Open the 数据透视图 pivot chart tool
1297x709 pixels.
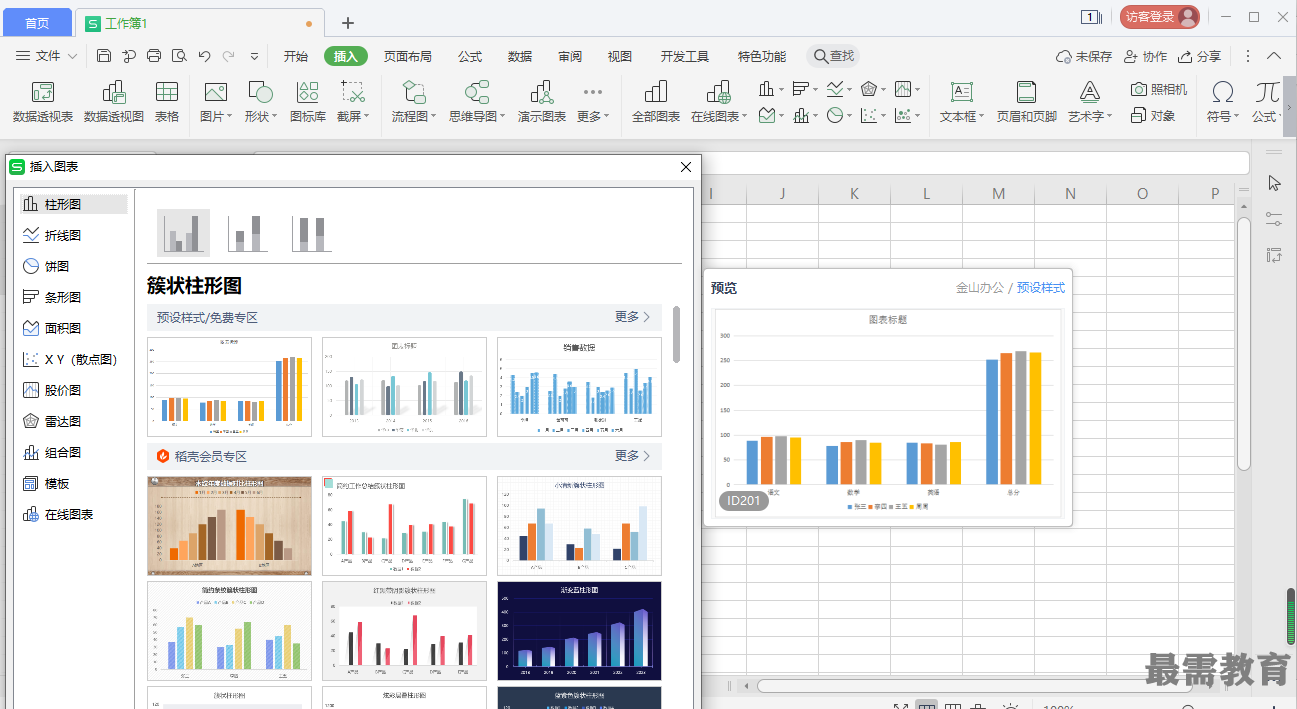(x=114, y=102)
